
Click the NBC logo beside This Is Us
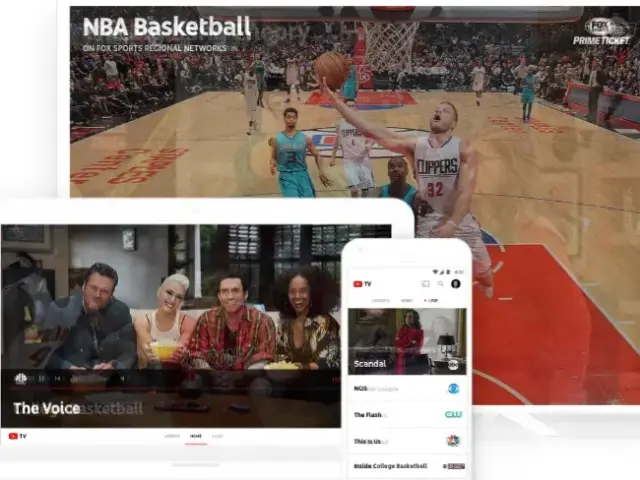click(453, 440)
